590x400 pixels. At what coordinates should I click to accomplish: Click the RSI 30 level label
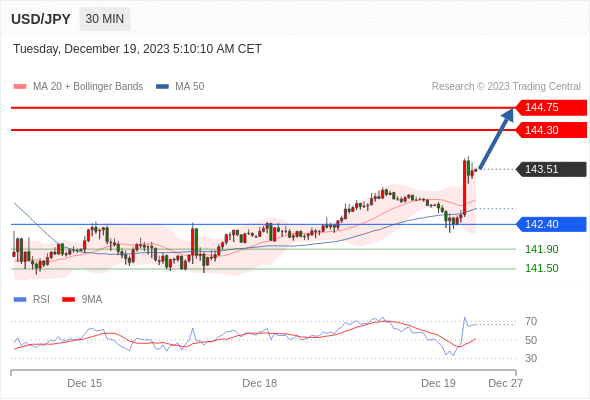tap(531, 358)
